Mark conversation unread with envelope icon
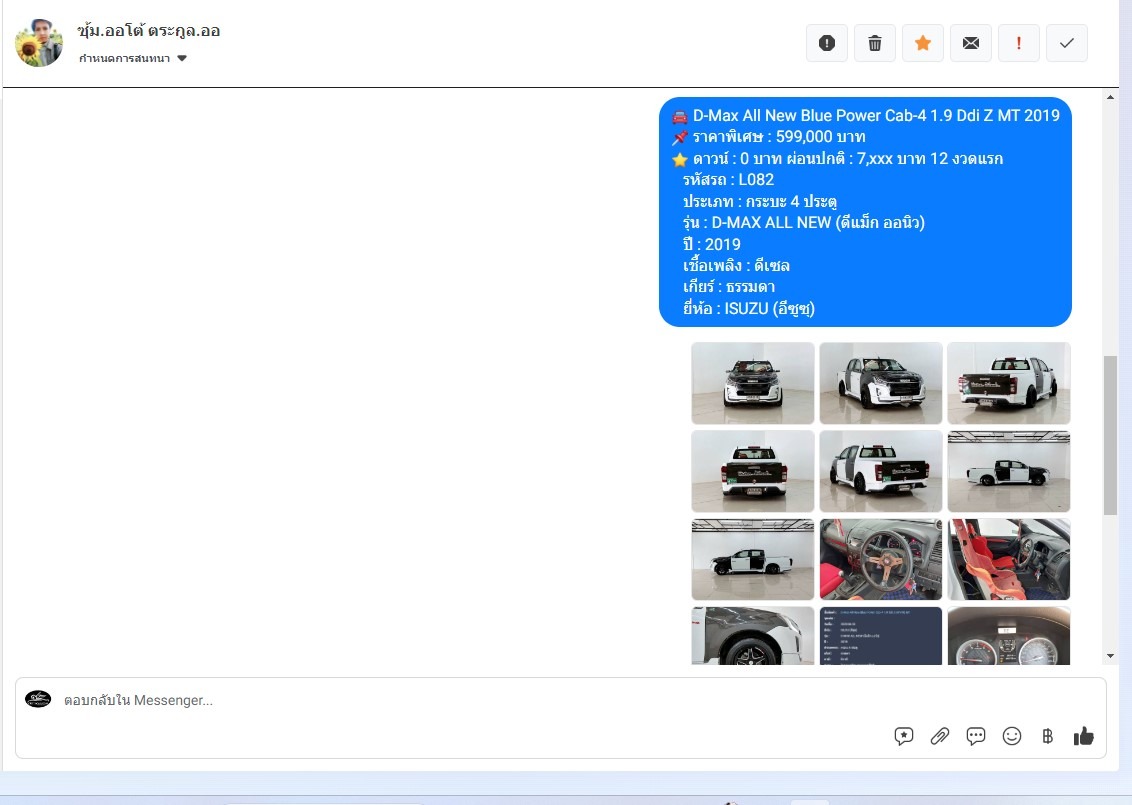The width and height of the screenshot is (1132, 805). point(971,43)
